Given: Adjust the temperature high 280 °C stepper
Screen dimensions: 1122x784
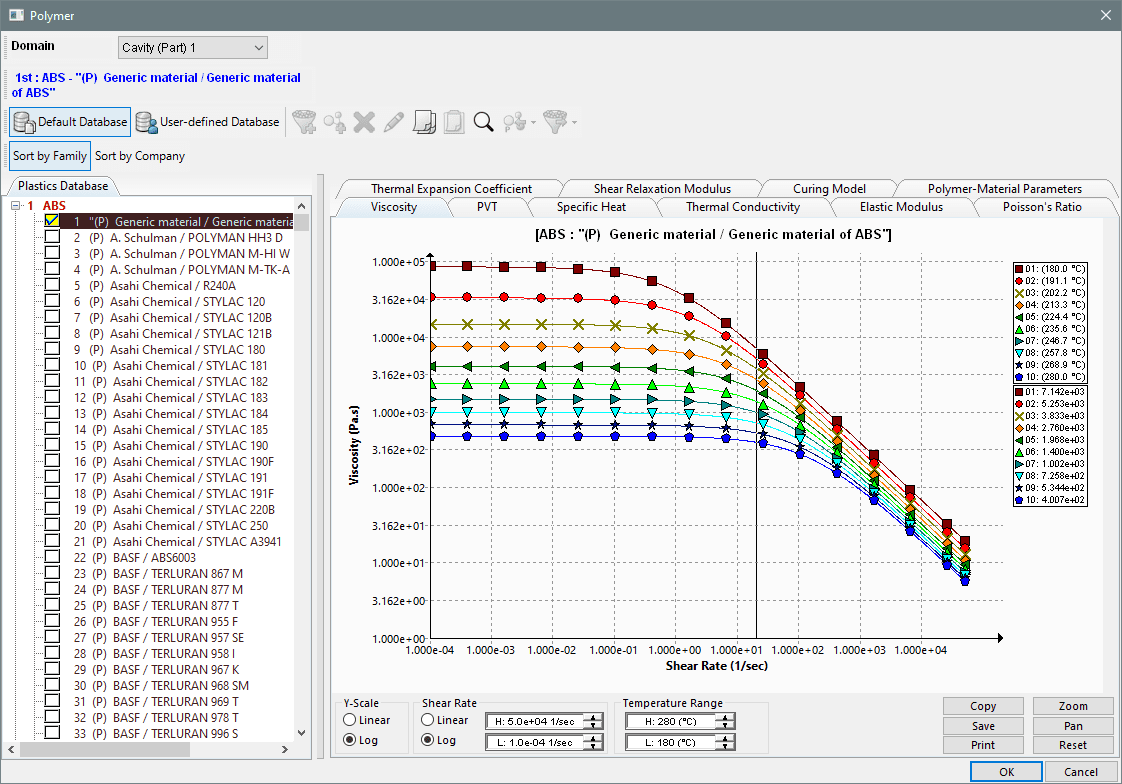Looking at the screenshot, I should (x=725, y=722).
